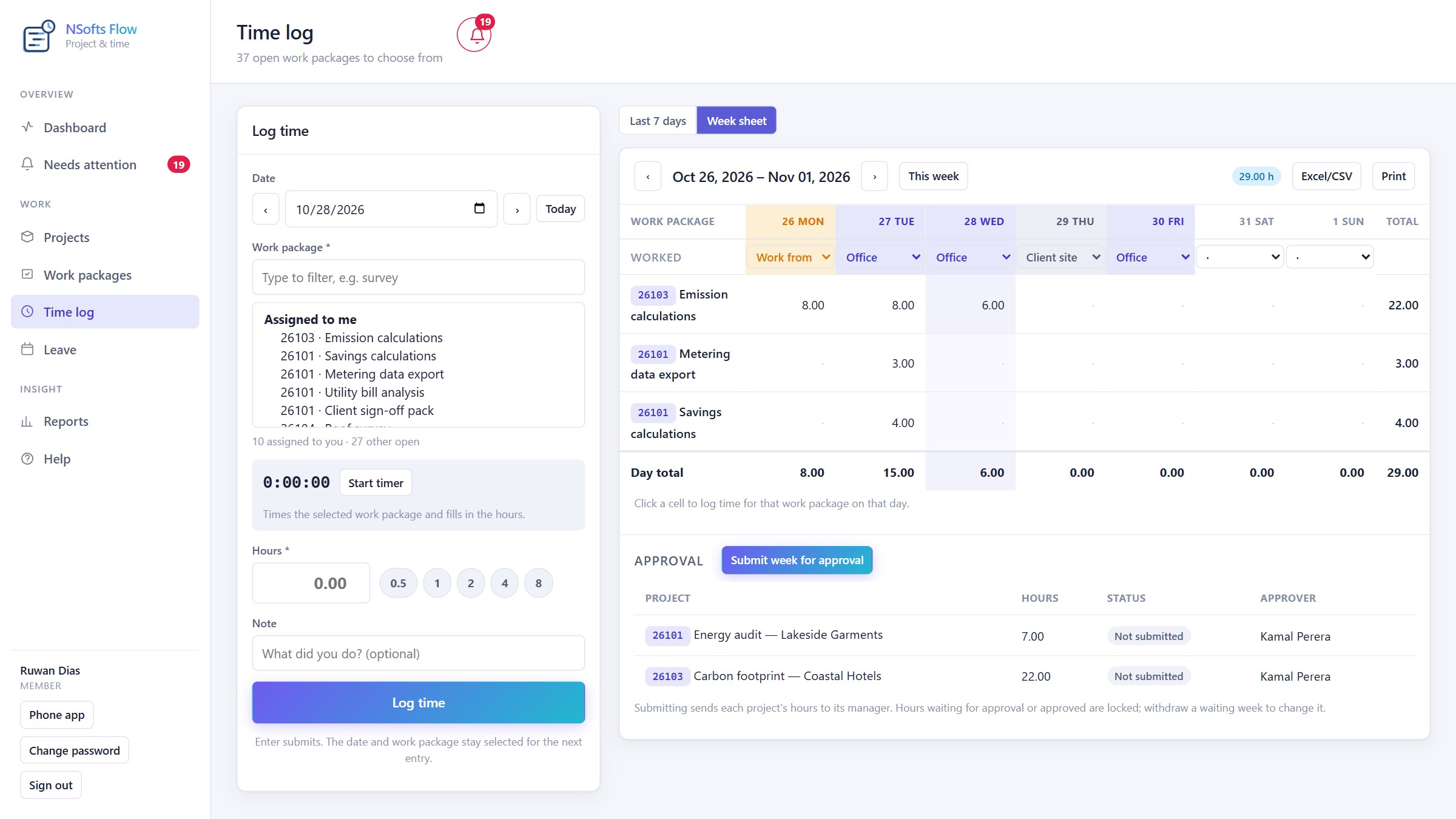Start the work package timer

tap(376, 483)
